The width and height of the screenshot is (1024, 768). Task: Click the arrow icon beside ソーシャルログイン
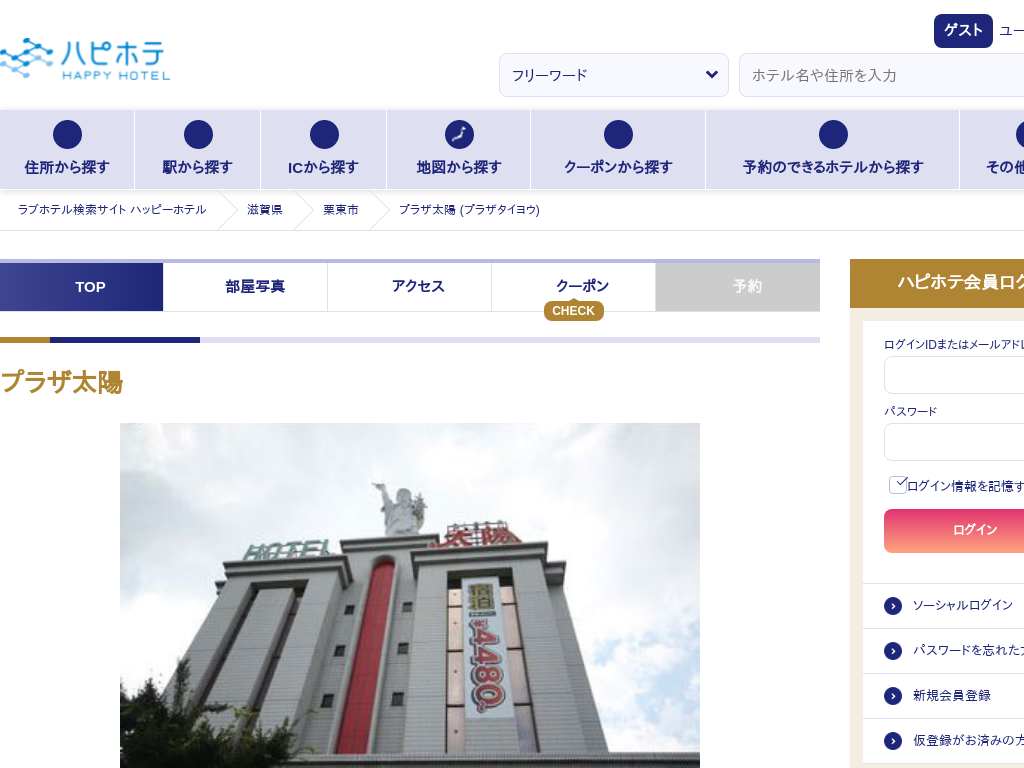click(893, 606)
